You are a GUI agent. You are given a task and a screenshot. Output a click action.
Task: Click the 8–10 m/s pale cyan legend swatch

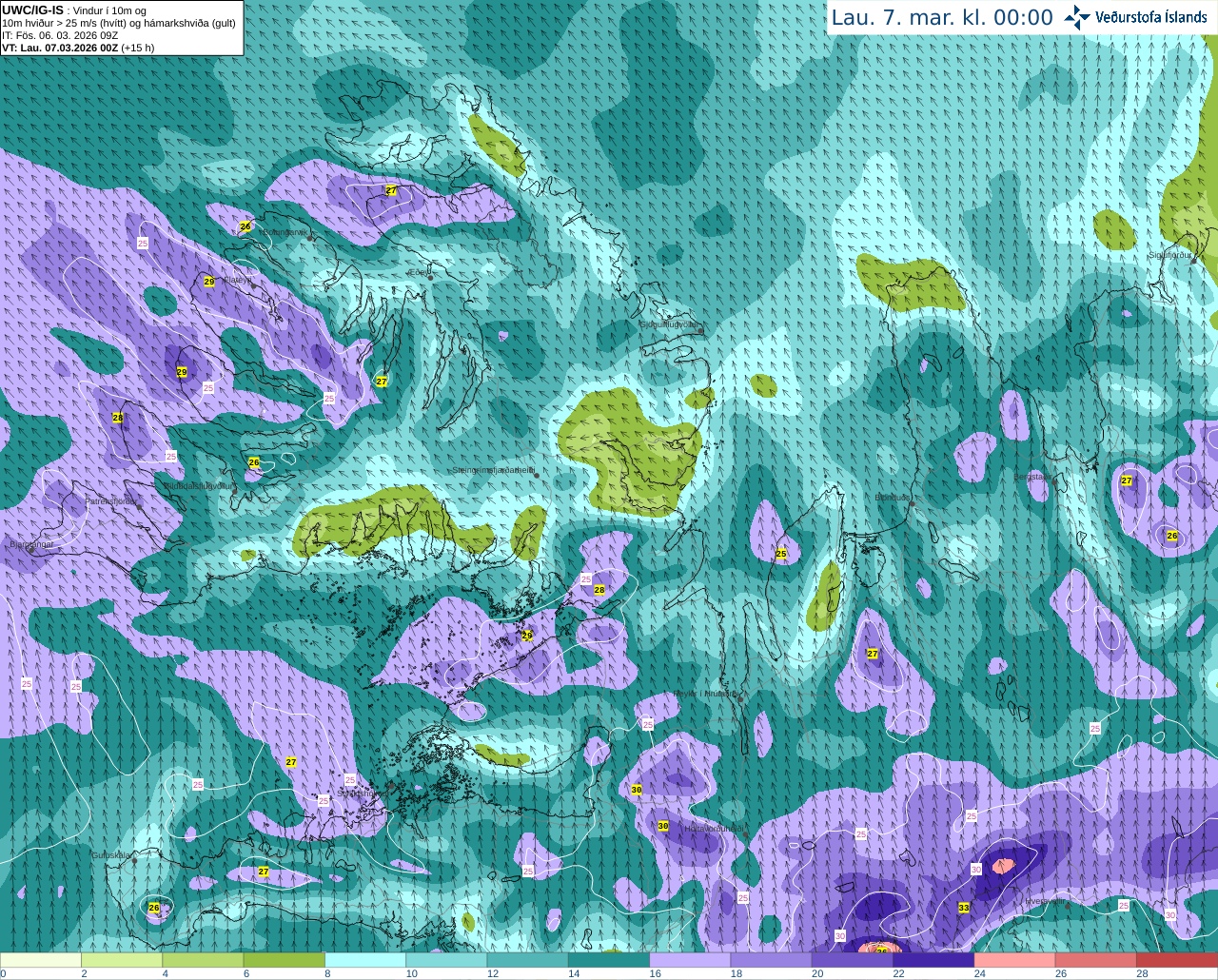click(x=365, y=960)
